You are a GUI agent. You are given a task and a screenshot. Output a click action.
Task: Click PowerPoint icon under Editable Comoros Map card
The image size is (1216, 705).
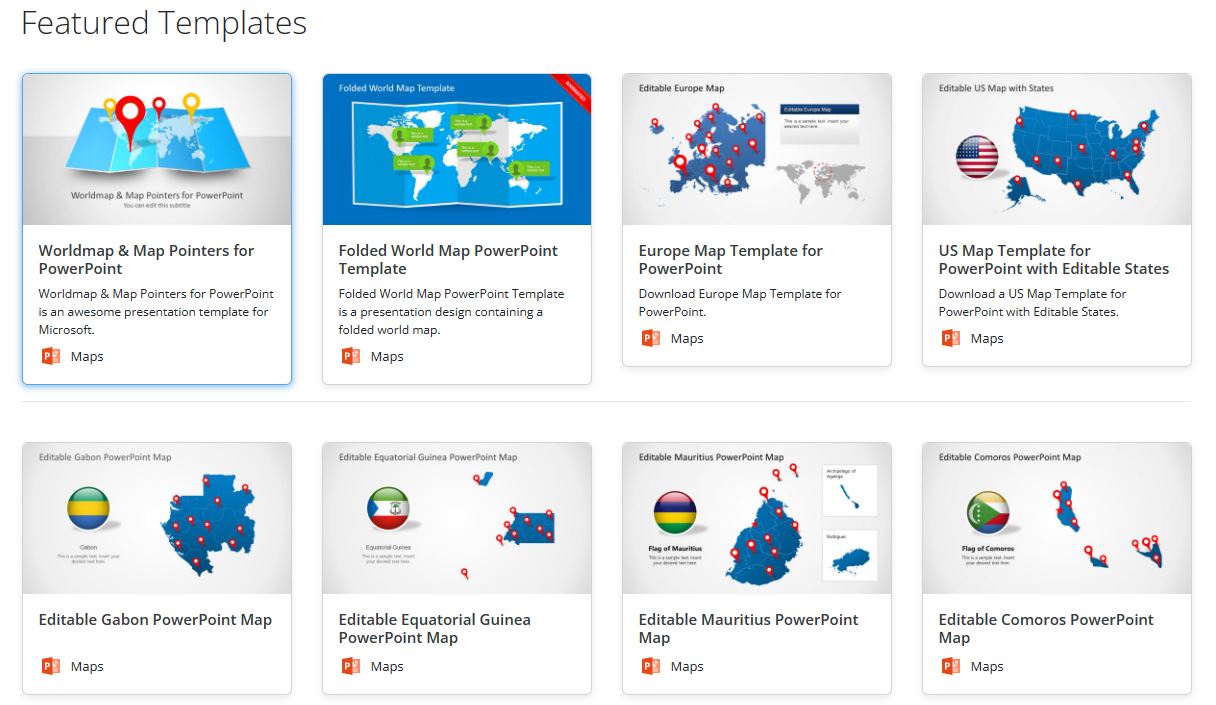tap(951, 666)
